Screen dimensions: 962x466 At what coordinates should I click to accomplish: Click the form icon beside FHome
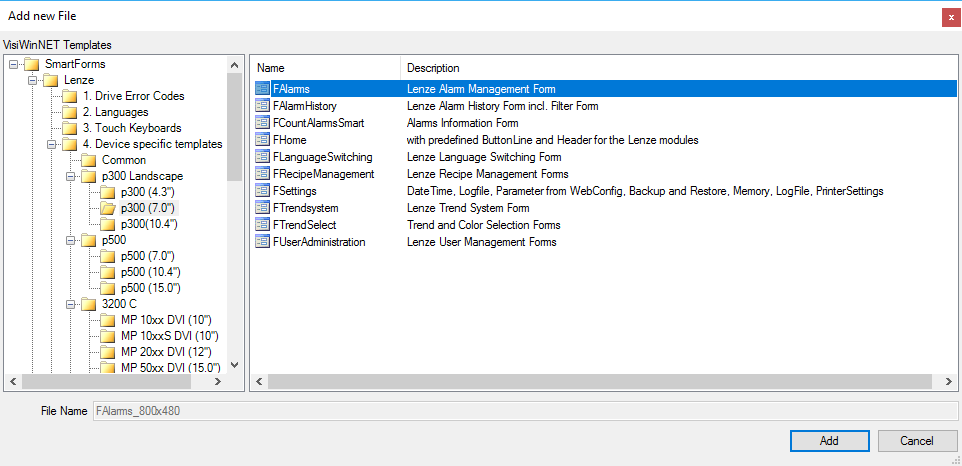tap(263, 140)
